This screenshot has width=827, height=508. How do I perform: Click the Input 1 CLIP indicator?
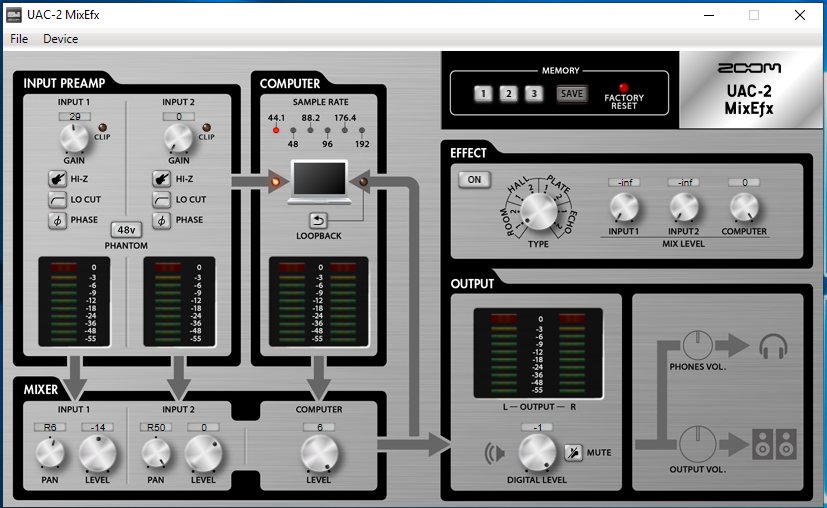click(102, 128)
